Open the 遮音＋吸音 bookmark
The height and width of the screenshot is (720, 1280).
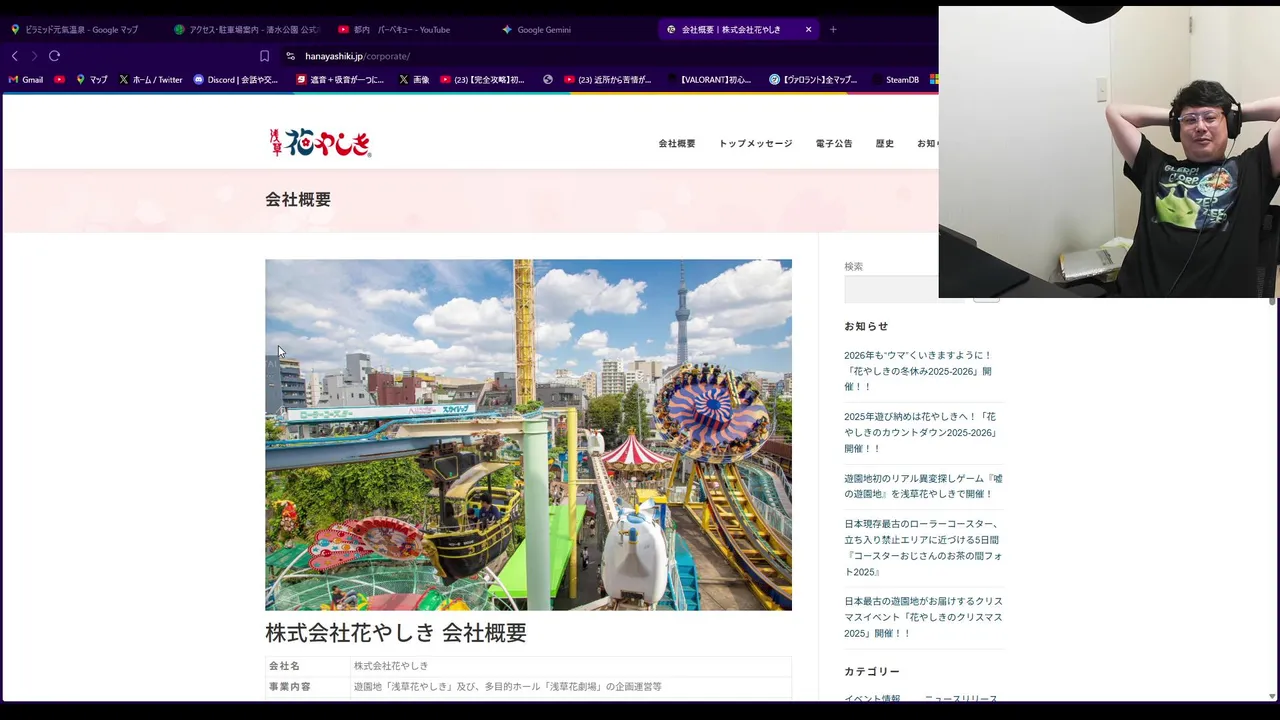pos(340,79)
